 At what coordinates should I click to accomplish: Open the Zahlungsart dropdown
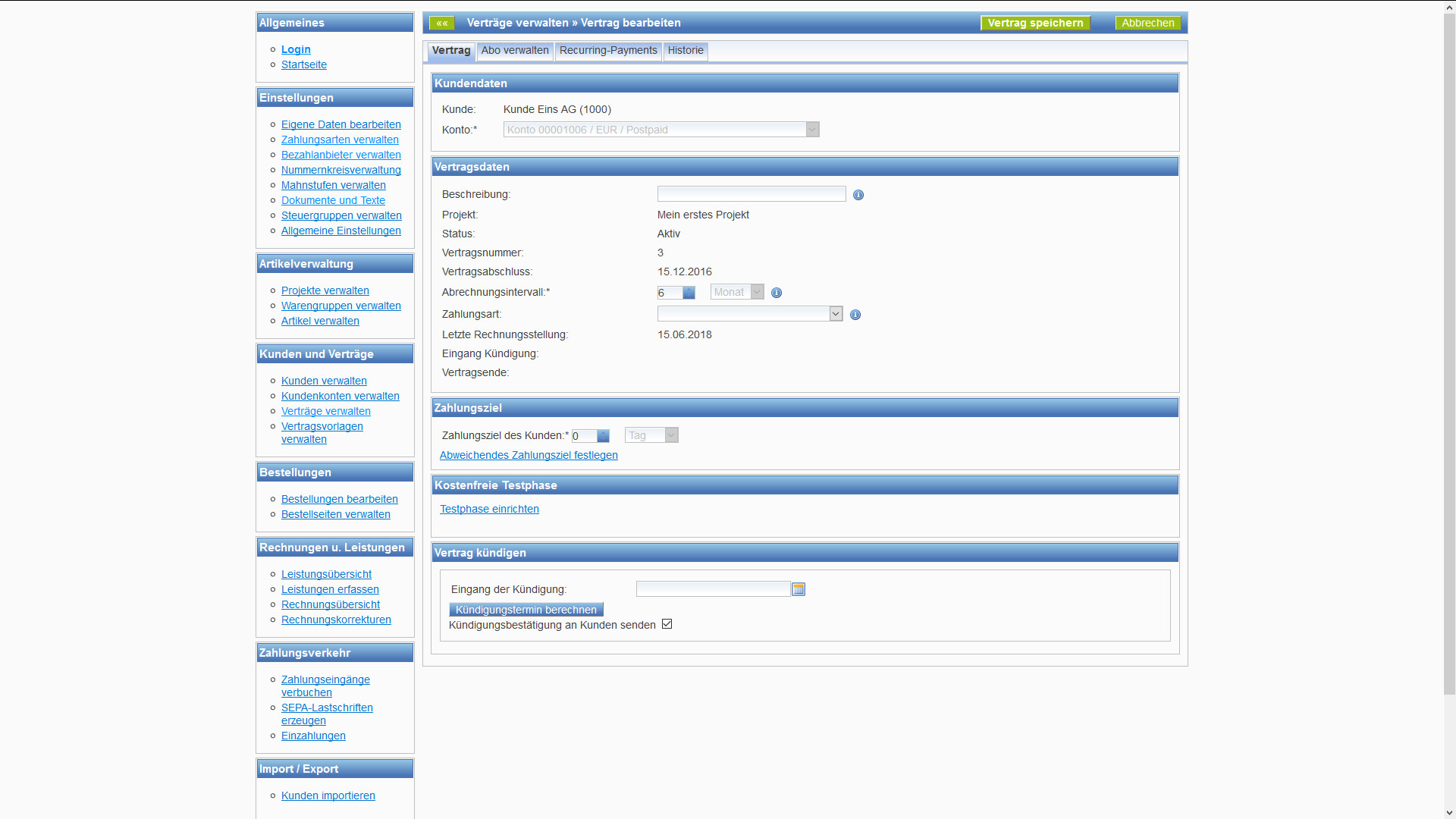pos(836,314)
